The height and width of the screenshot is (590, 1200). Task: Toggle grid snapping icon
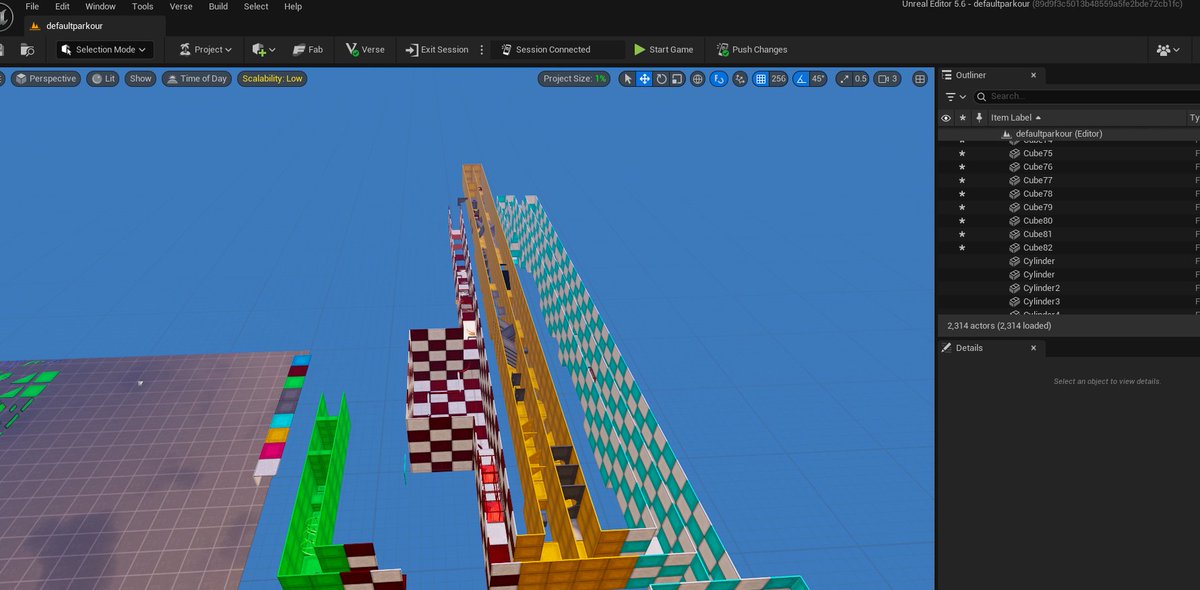(x=761, y=78)
